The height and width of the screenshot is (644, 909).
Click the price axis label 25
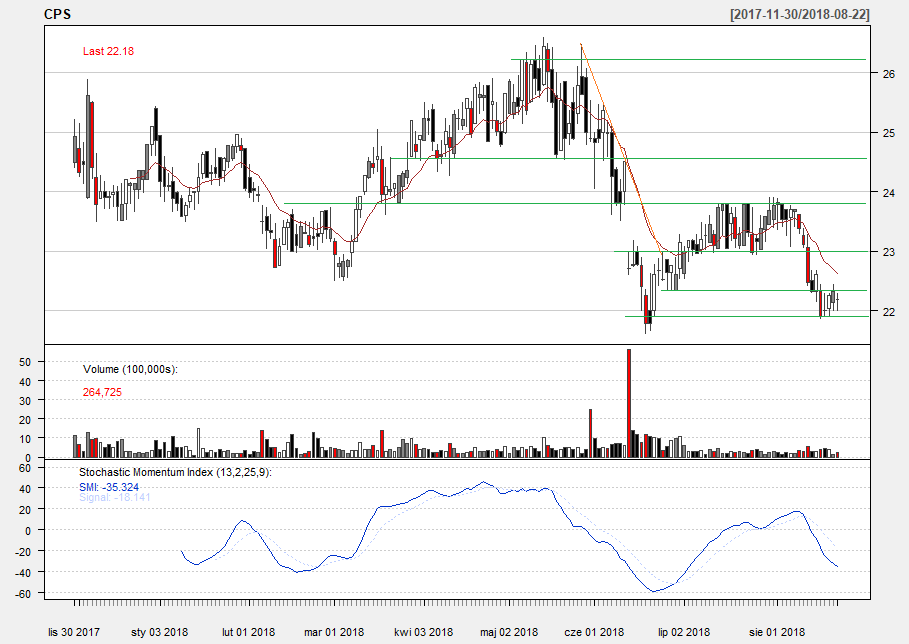point(889,133)
